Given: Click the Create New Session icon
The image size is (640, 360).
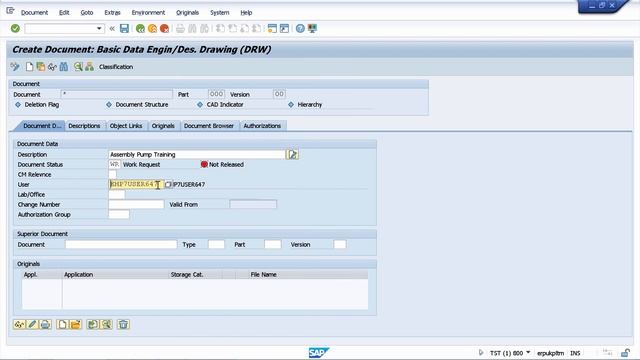Looking at the screenshot, I should point(272,28).
